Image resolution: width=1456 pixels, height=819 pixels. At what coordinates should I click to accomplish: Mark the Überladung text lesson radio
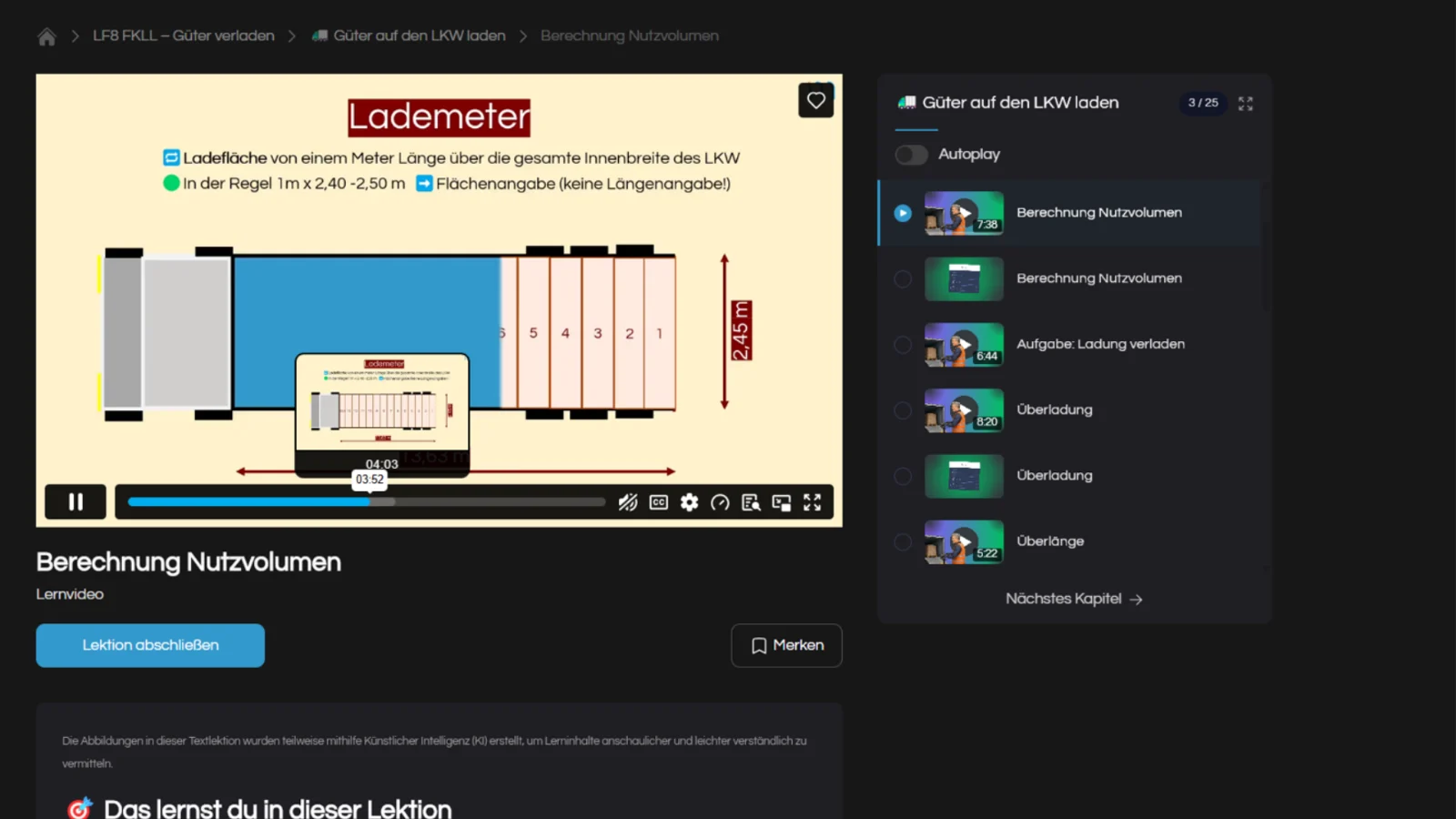click(x=903, y=476)
